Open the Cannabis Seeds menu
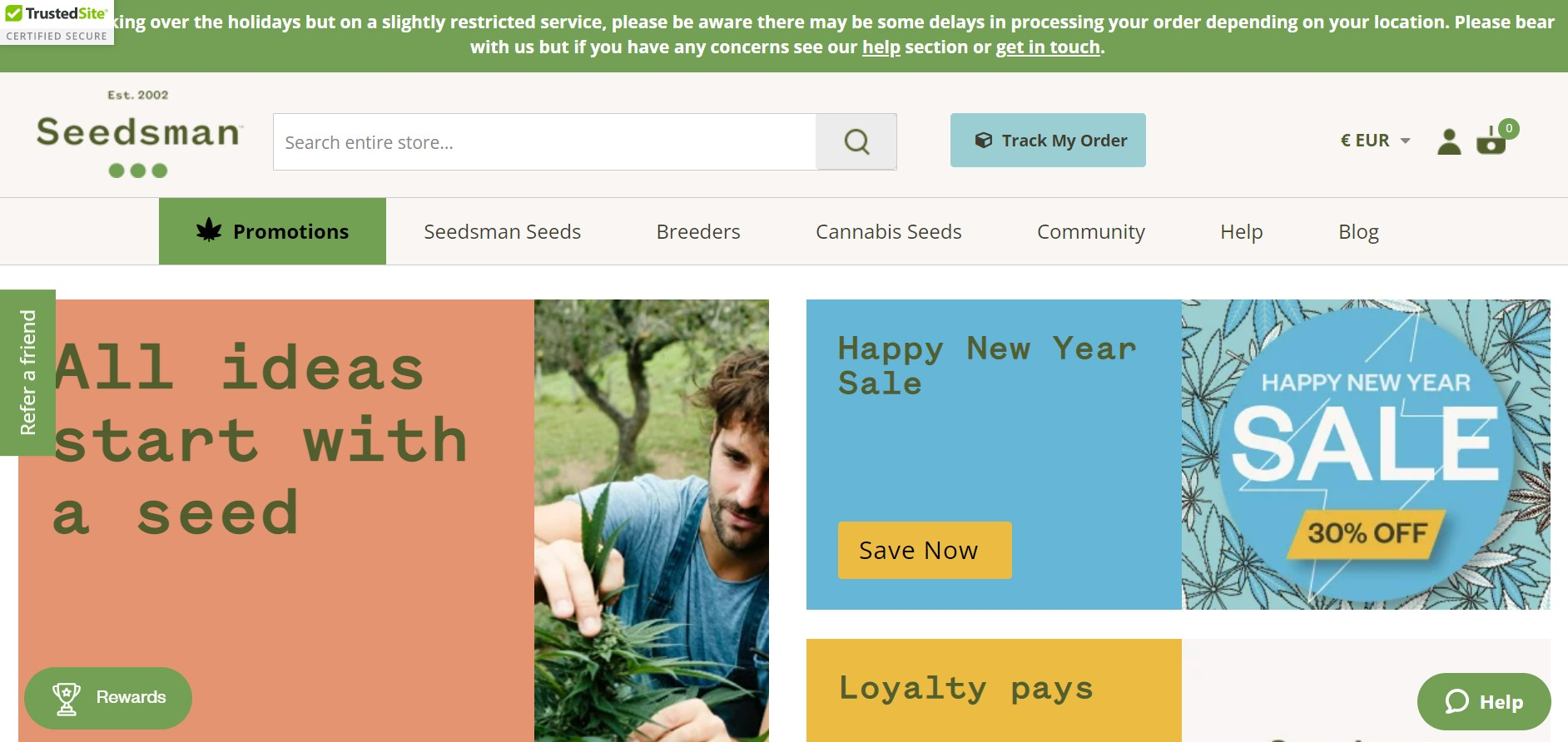 pyautogui.click(x=888, y=232)
